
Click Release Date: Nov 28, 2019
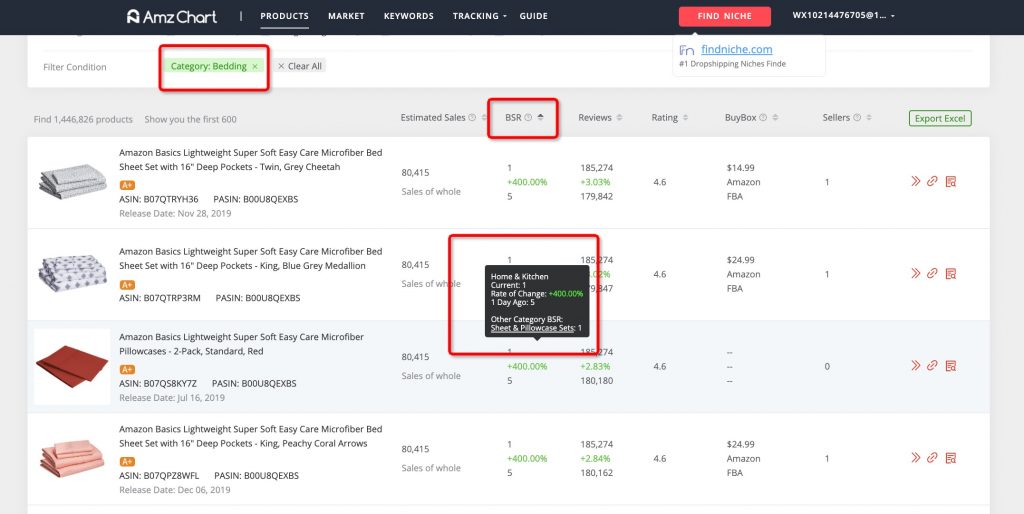175,214
